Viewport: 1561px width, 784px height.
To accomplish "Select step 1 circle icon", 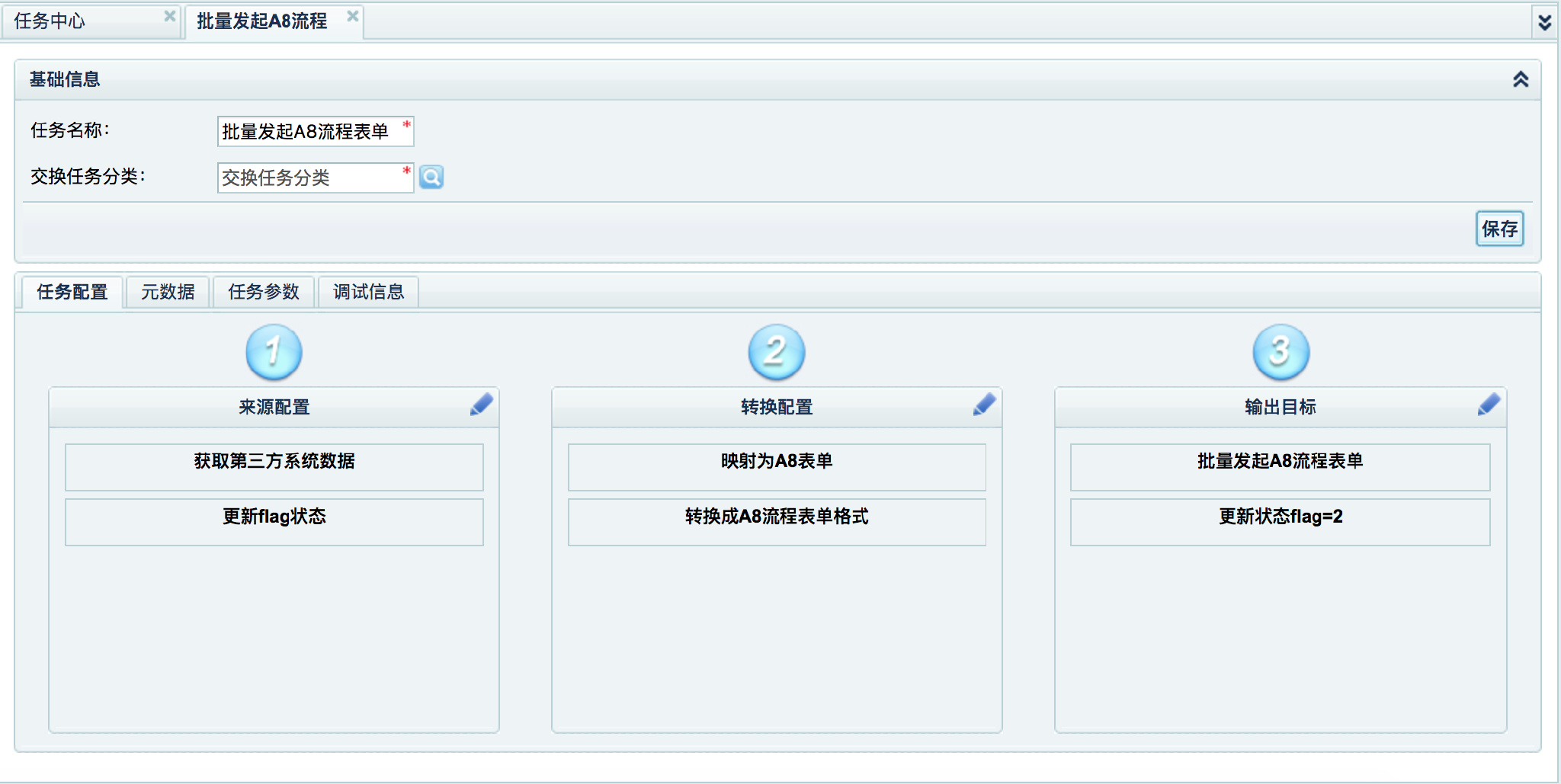I will 274,352.
